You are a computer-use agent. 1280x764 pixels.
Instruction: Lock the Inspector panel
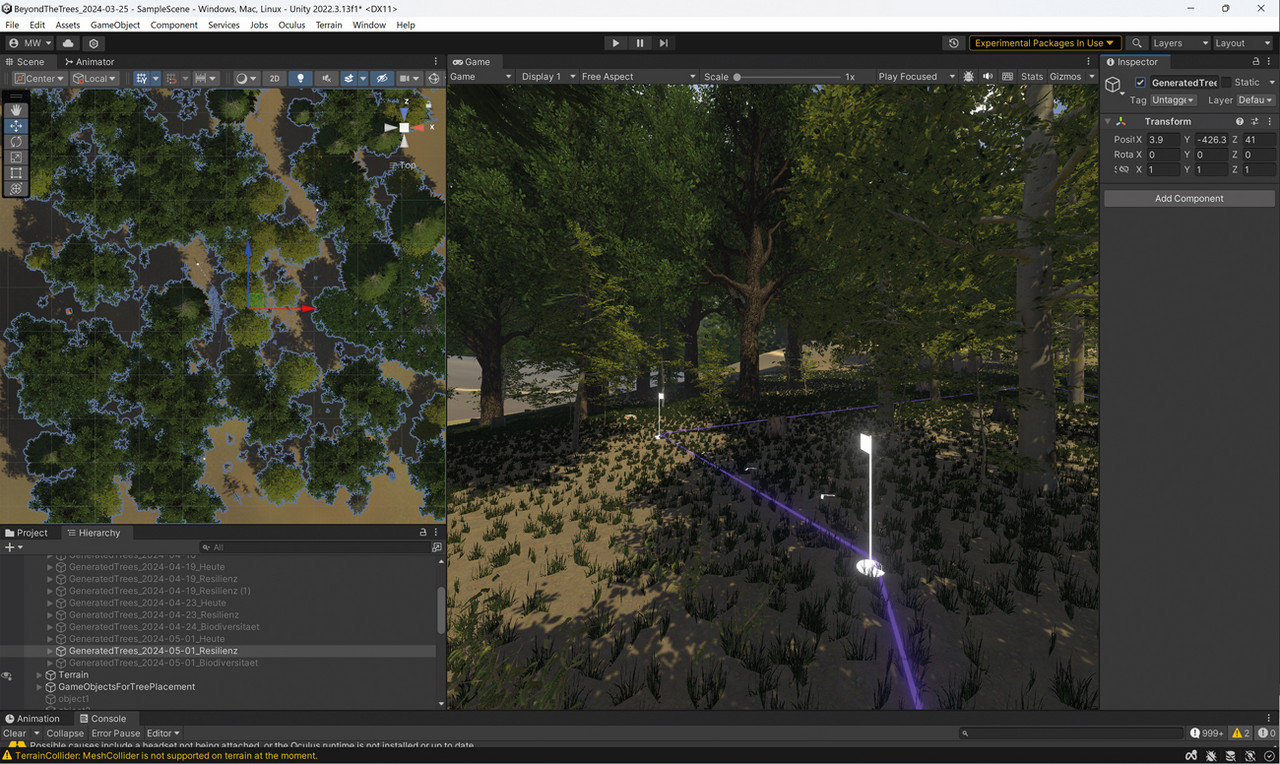point(1256,62)
